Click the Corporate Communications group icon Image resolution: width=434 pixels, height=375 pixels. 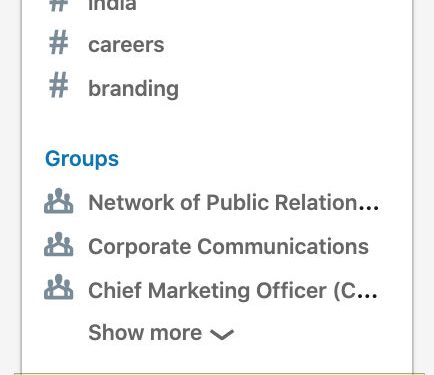tap(59, 244)
